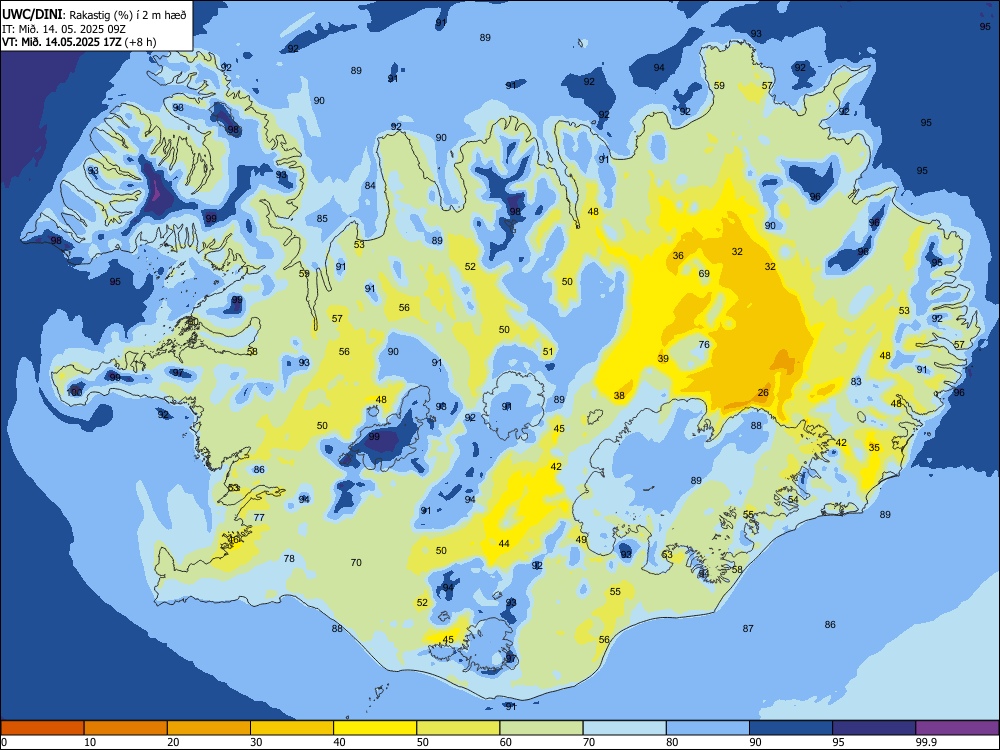Image resolution: width=1000 pixels, height=750 pixels.
Task: Click the 95–99.9 indigo legend swatch
Action: coord(874,728)
